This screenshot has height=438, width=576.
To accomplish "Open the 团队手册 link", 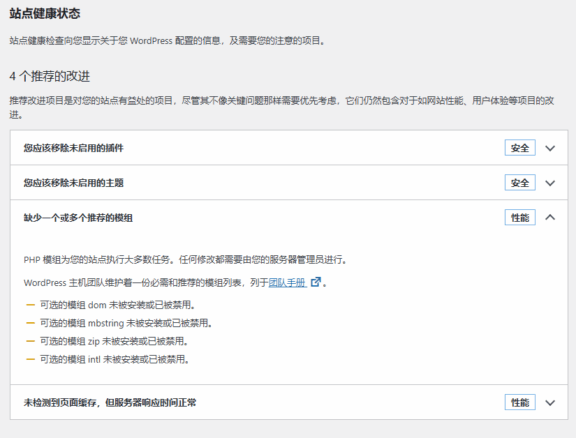I will click(x=287, y=283).
